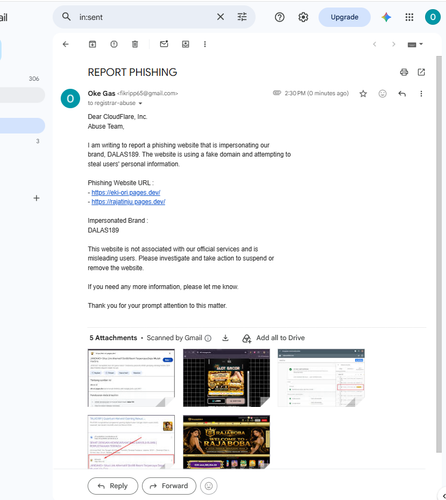Download all attachments
Image resolution: width=446 pixels, height=500 pixels.
point(225,338)
